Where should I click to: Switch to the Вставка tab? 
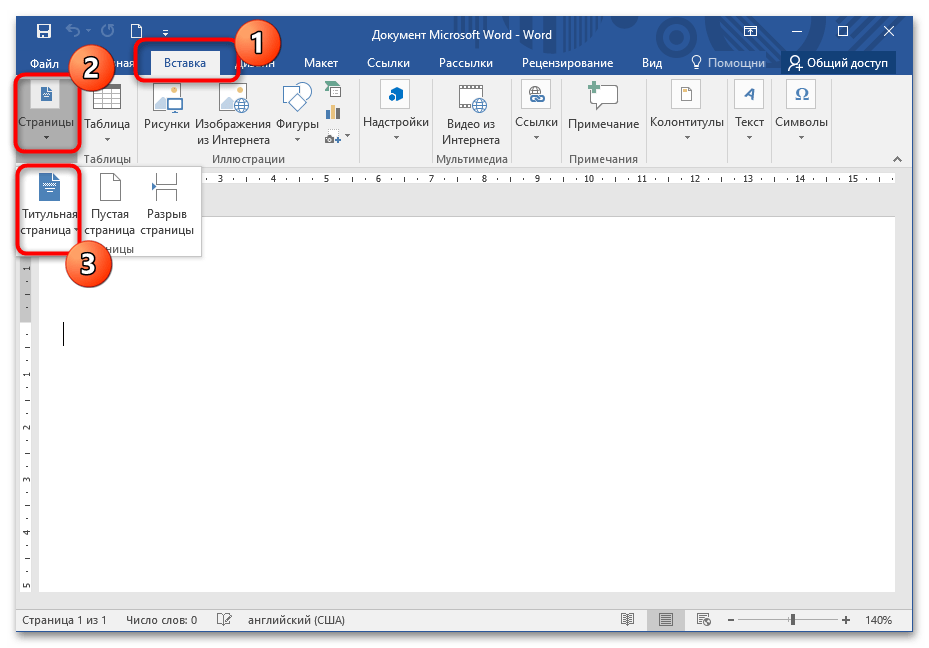coord(185,63)
